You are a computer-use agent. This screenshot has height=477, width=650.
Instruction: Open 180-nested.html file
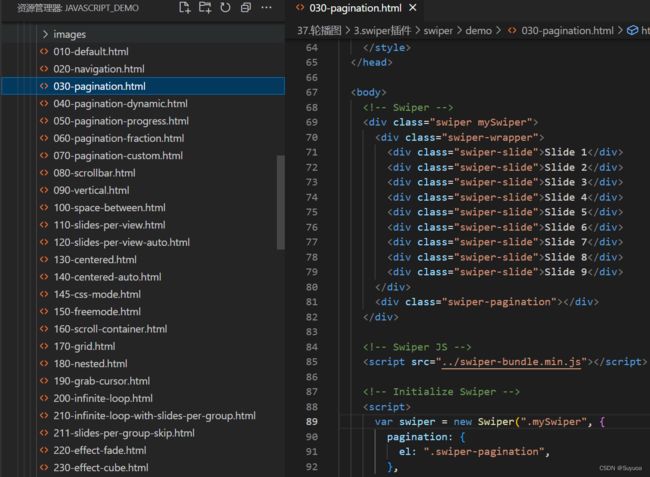[143, 364]
